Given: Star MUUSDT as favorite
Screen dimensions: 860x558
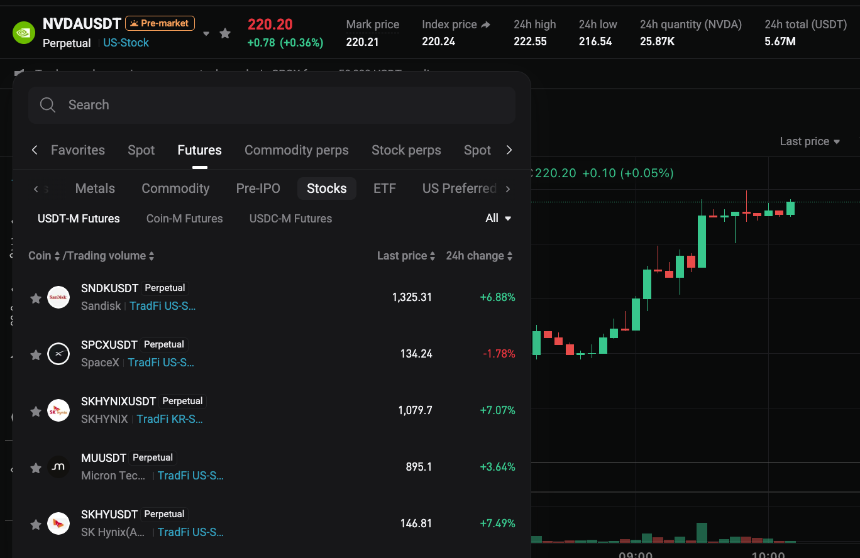Looking at the screenshot, I should click(36, 468).
